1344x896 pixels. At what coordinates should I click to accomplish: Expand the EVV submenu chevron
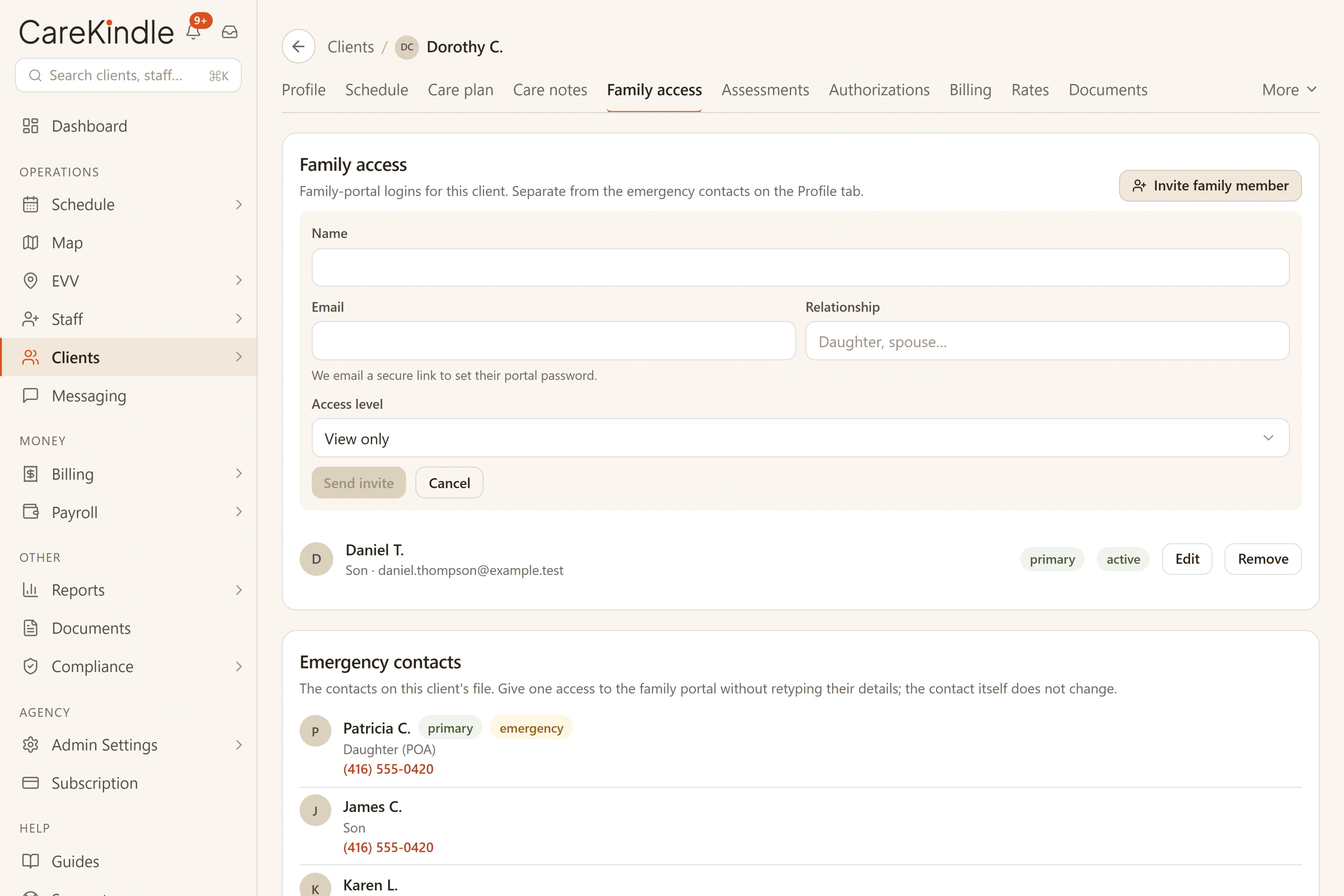(239, 281)
